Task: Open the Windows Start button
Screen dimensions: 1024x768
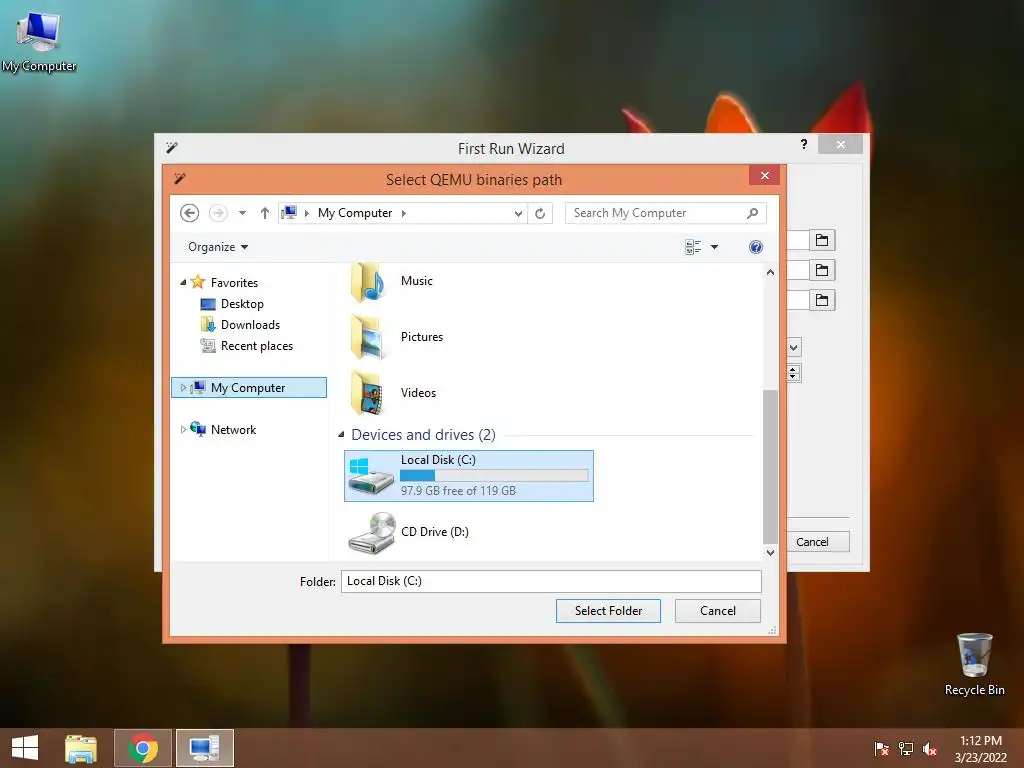Action: click(25, 748)
